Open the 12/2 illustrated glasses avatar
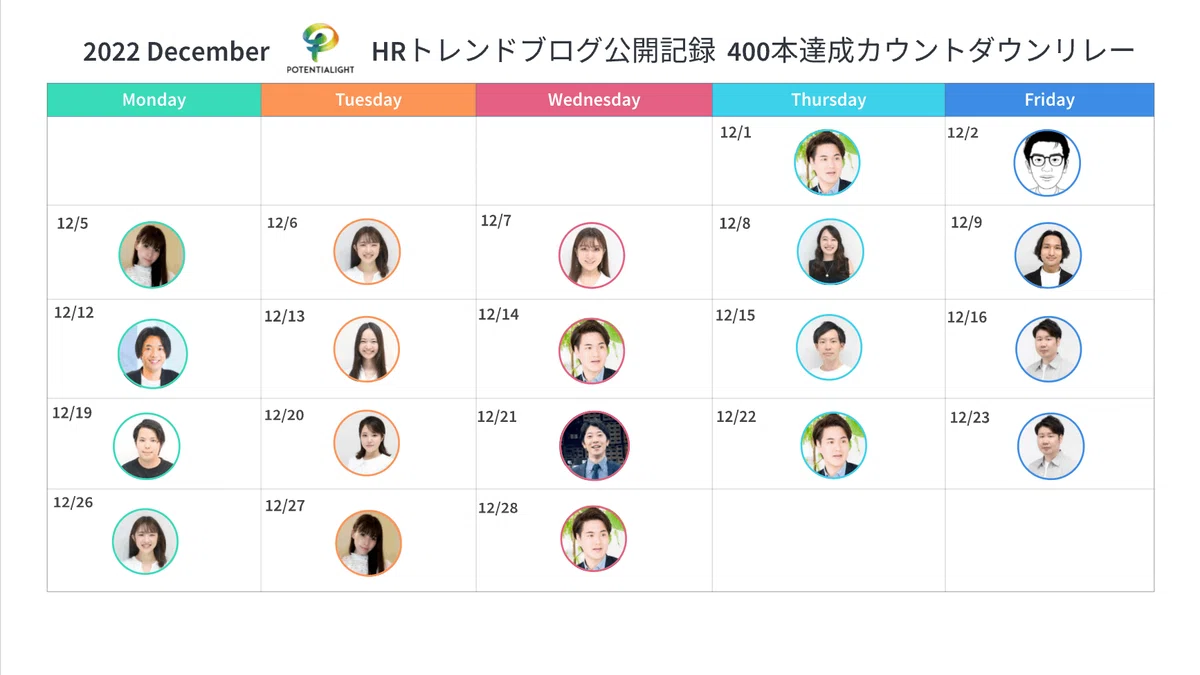The width and height of the screenshot is (1200, 675). 1047,163
